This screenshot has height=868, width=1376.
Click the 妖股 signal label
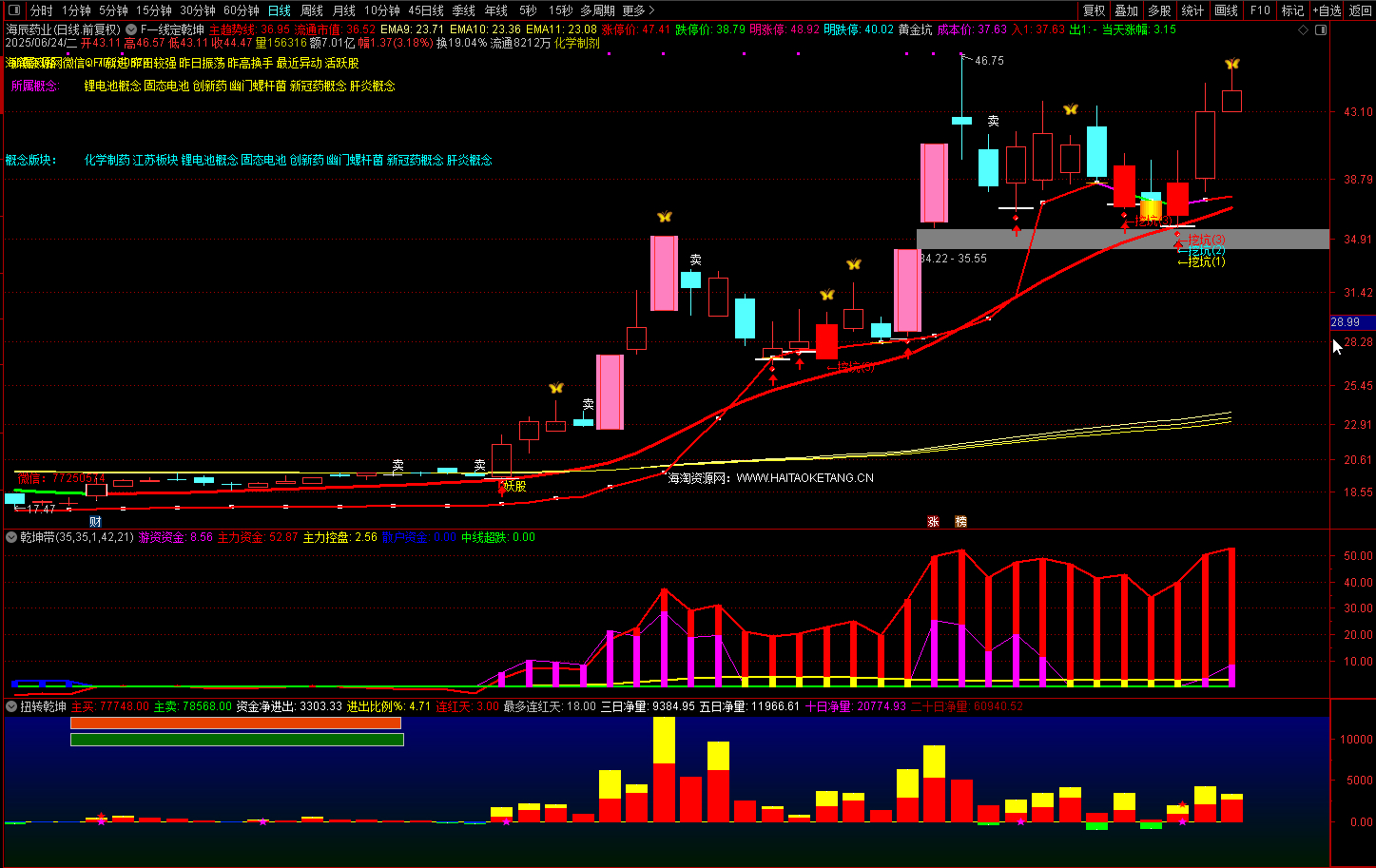514,486
